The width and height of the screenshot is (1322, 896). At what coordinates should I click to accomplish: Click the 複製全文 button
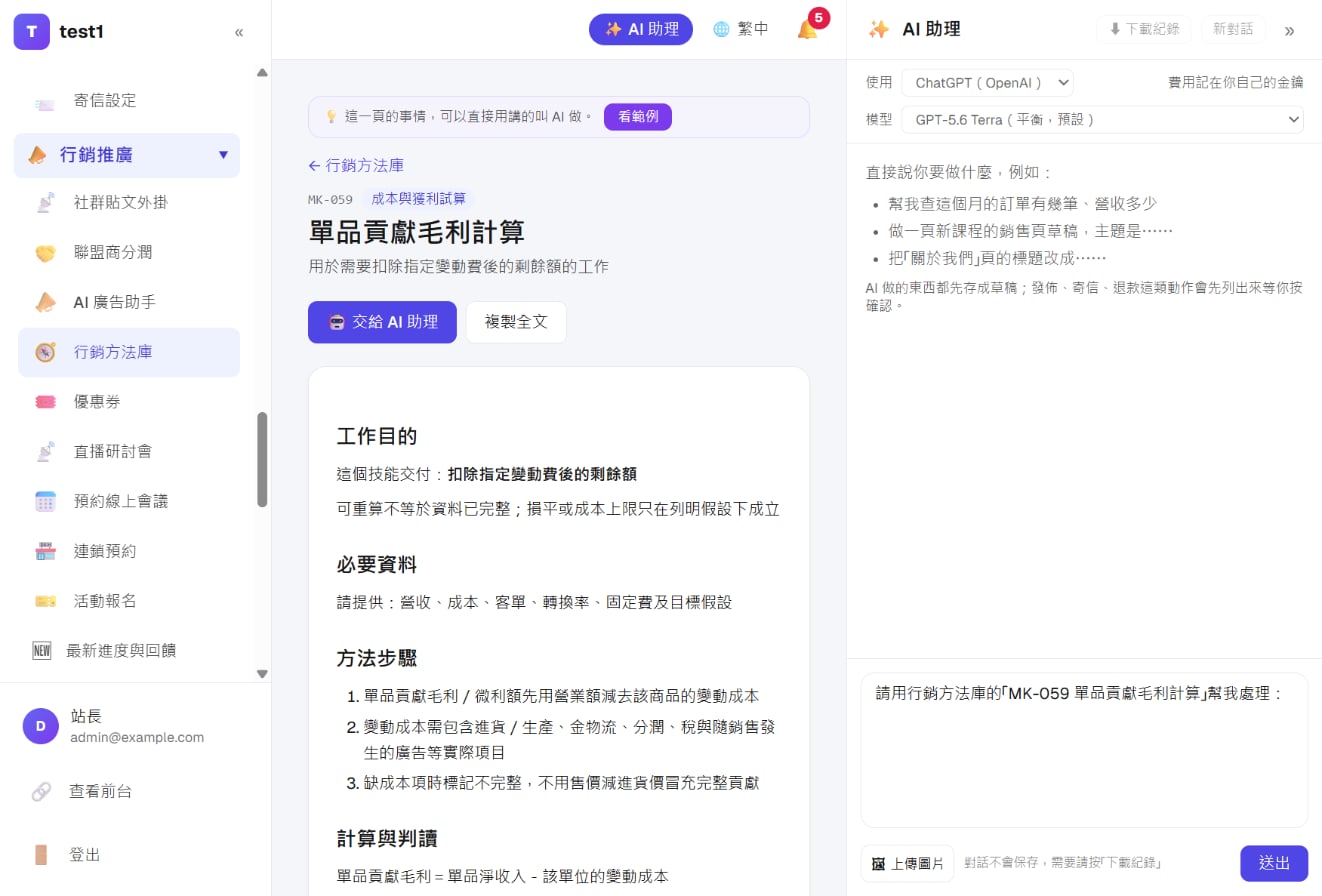pos(516,322)
